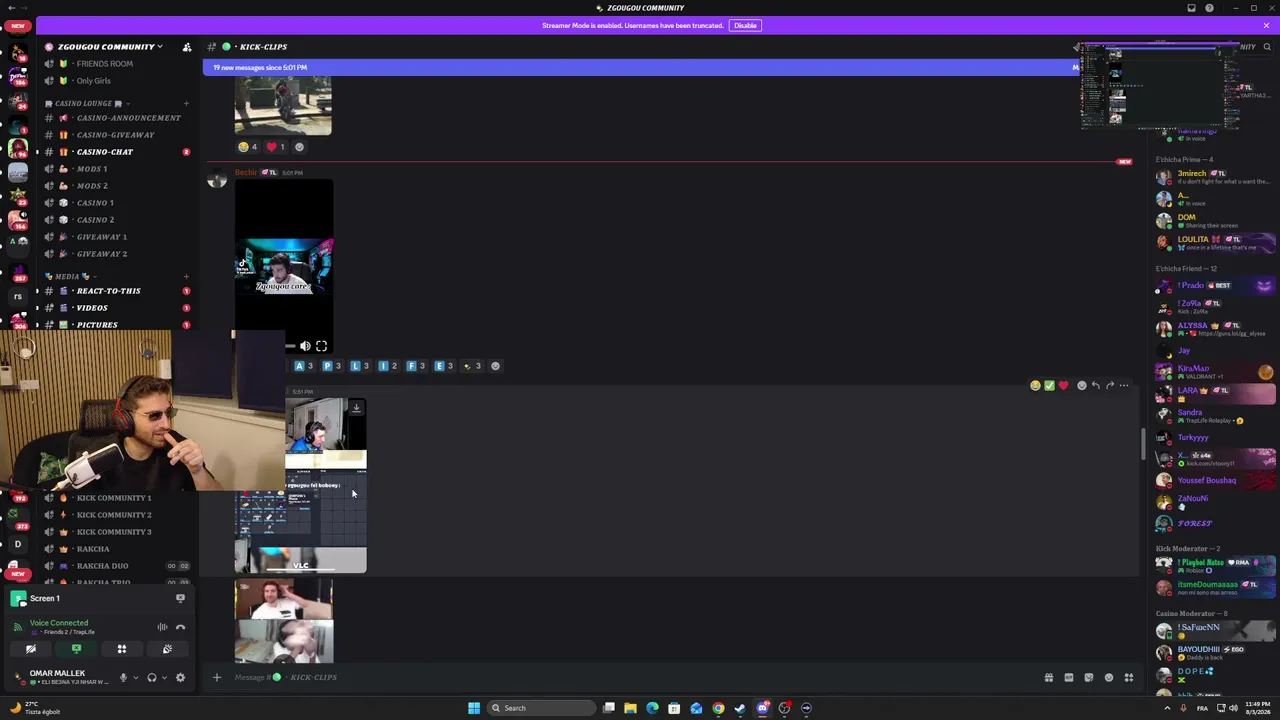The width and height of the screenshot is (1280, 720).
Task: Add reaction to the hovered message
Action: [1081, 385]
